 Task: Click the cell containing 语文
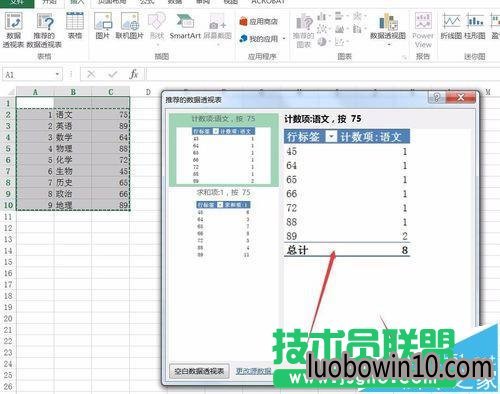click(73, 115)
